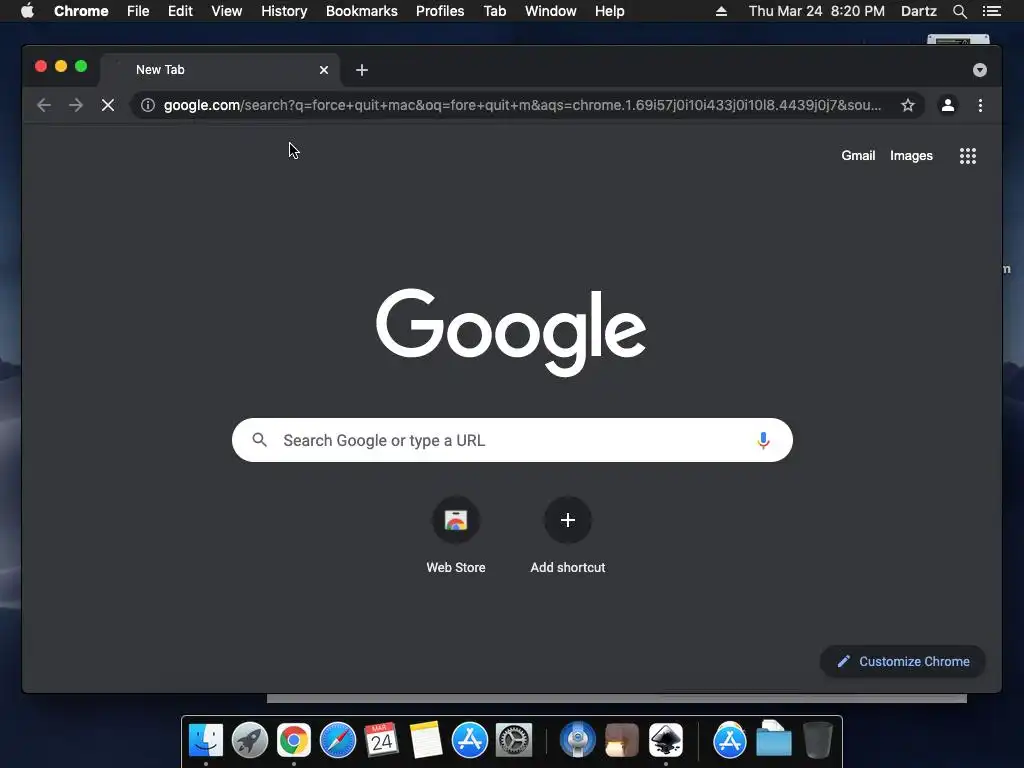Start voice search with the microphone icon
Viewport: 1024px width, 768px height.
point(763,441)
